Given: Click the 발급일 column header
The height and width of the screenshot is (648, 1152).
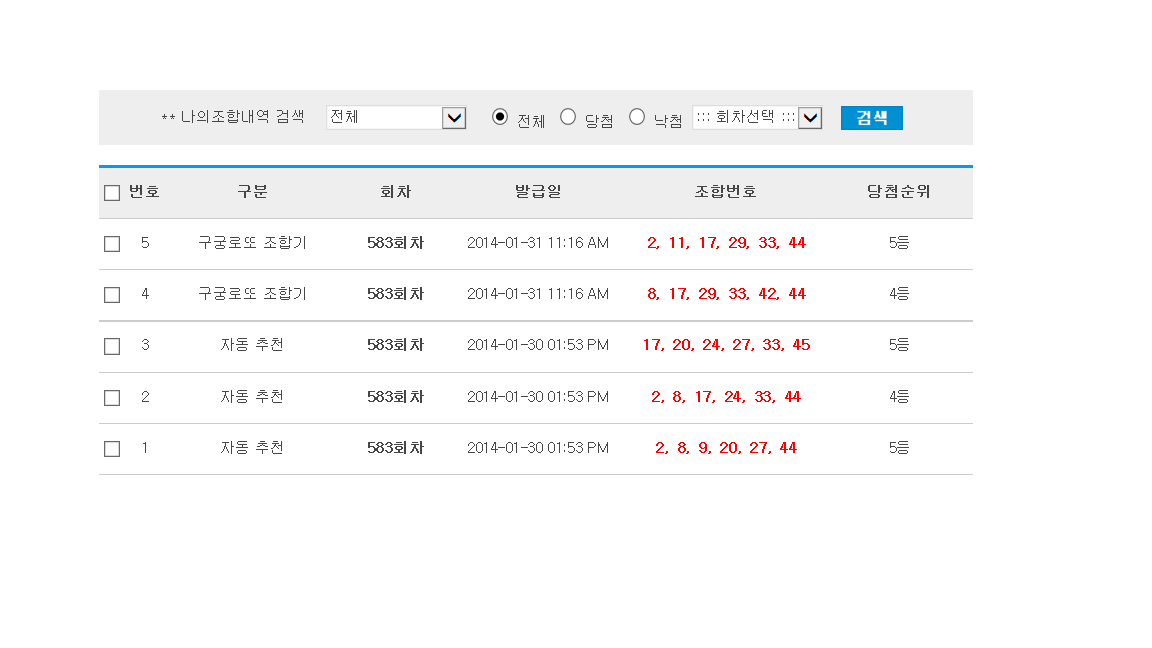Looking at the screenshot, I should tap(538, 192).
